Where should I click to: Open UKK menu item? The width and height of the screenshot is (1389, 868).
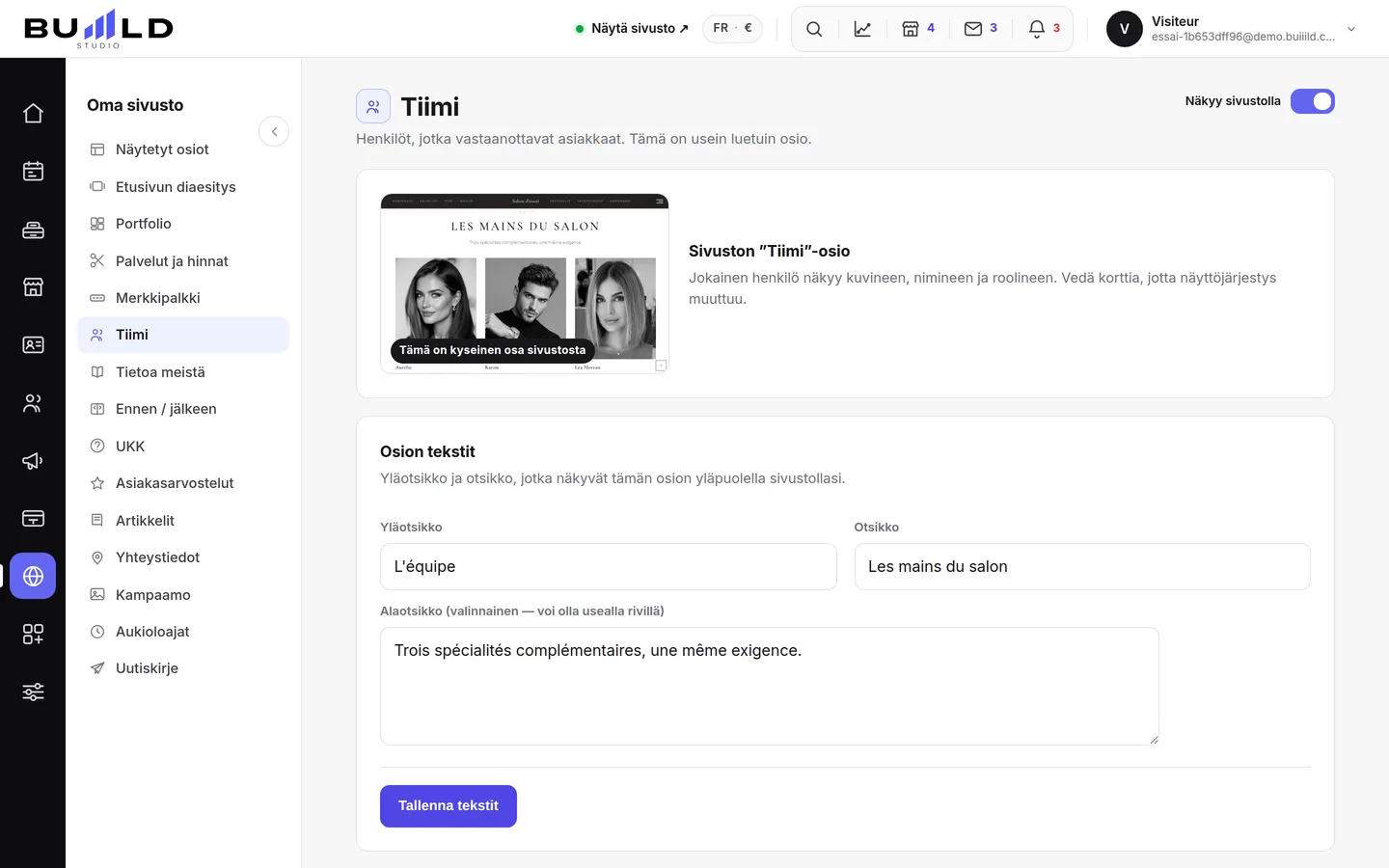(183, 447)
